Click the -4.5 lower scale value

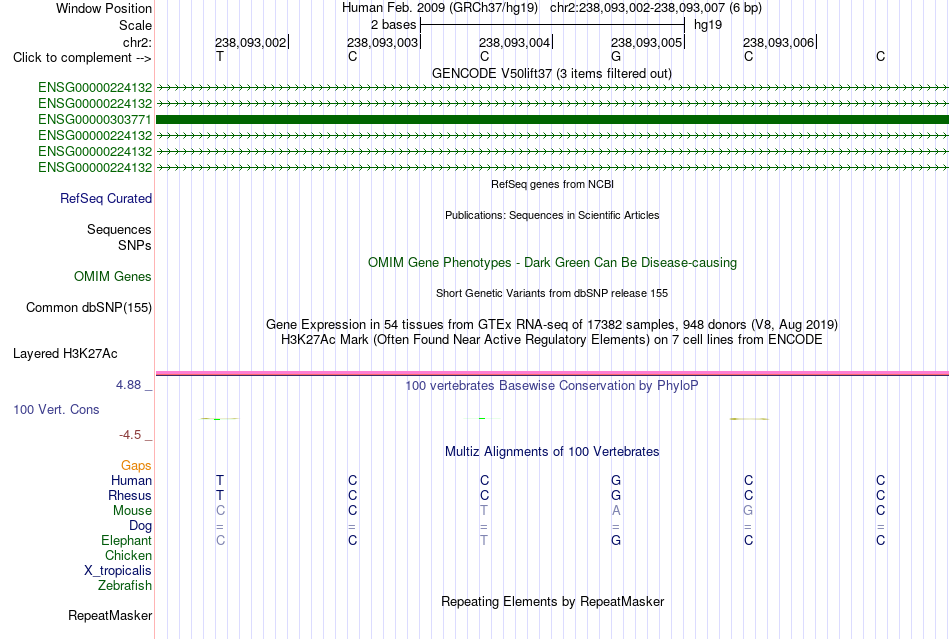point(130,435)
